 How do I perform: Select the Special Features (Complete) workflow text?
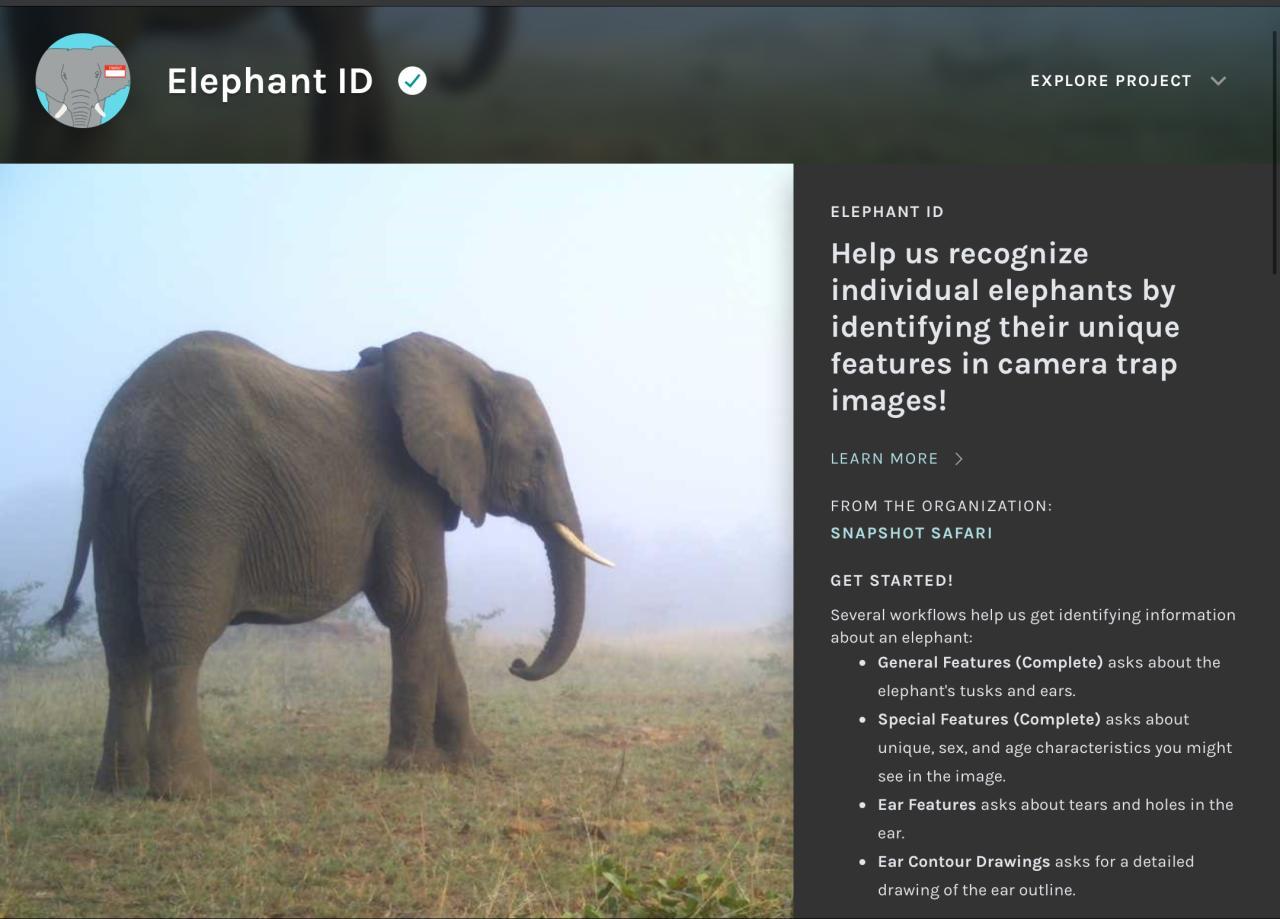pyautogui.click(x=989, y=719)
